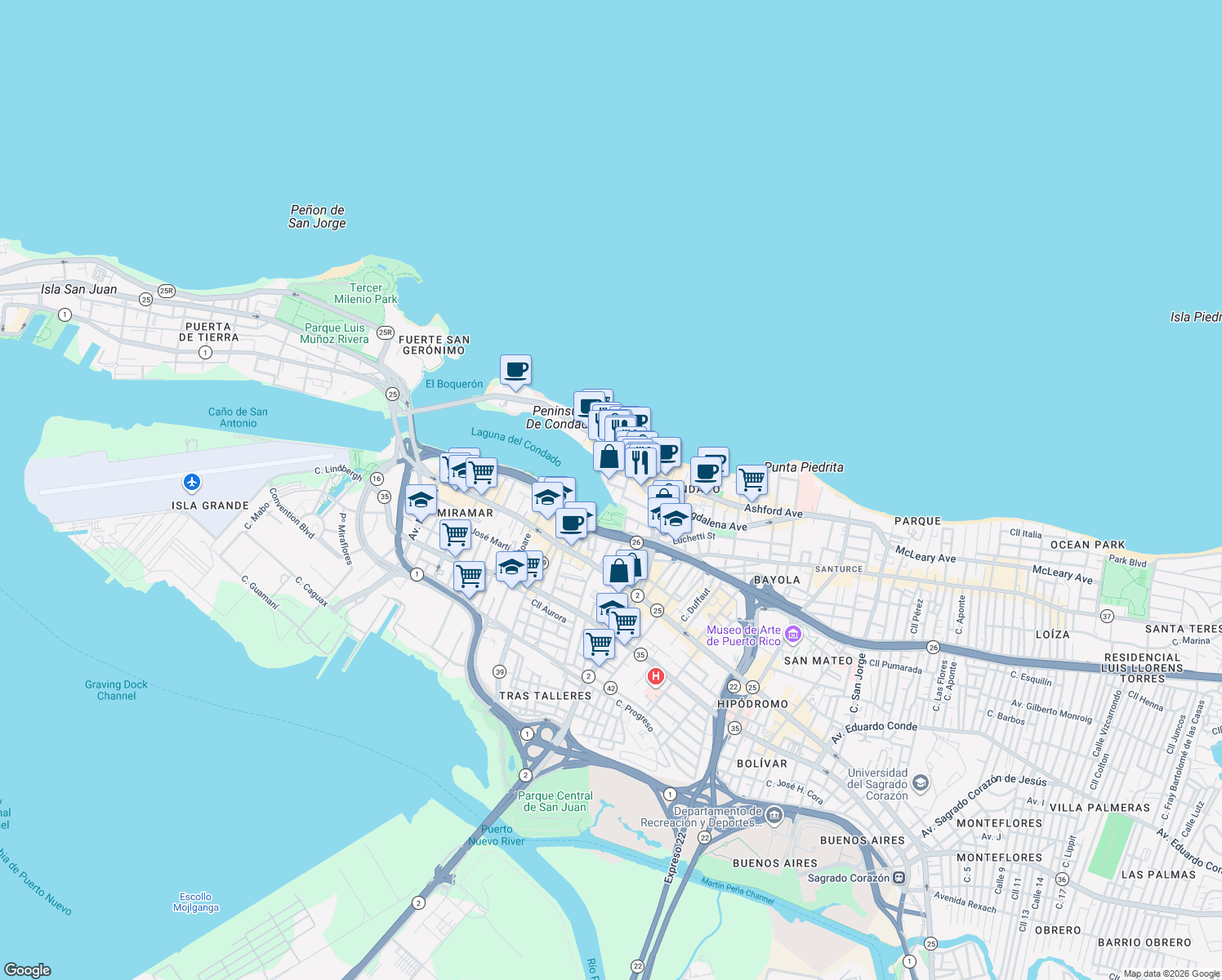The width and height of the screenshot is (1222, 980).
Task: Click the HIPÓDROMO neighborhood label
Action: (x=752, y=704)
